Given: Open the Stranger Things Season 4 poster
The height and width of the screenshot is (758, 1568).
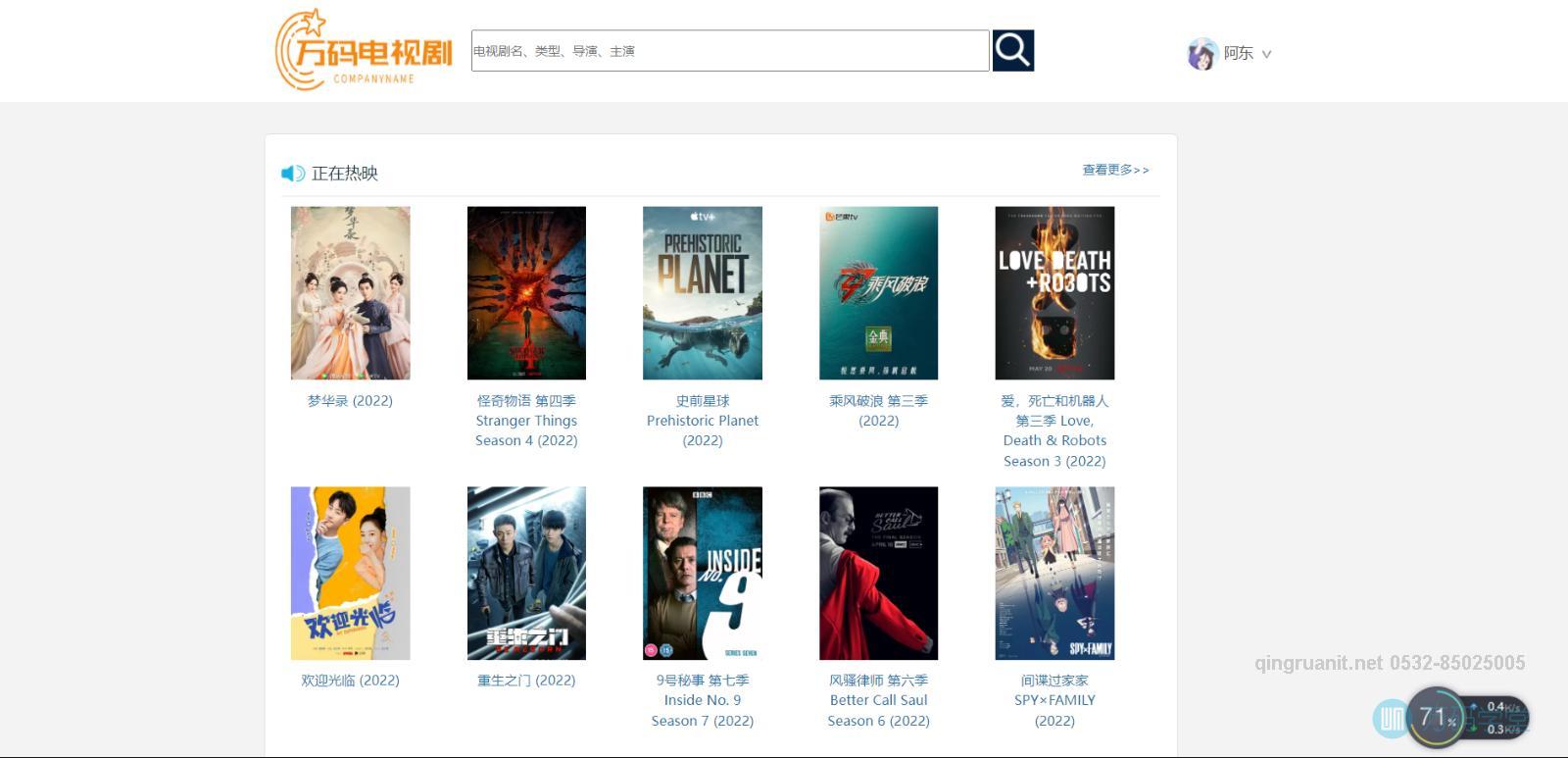Looking at the screenshot, I should tap(526, 293).
